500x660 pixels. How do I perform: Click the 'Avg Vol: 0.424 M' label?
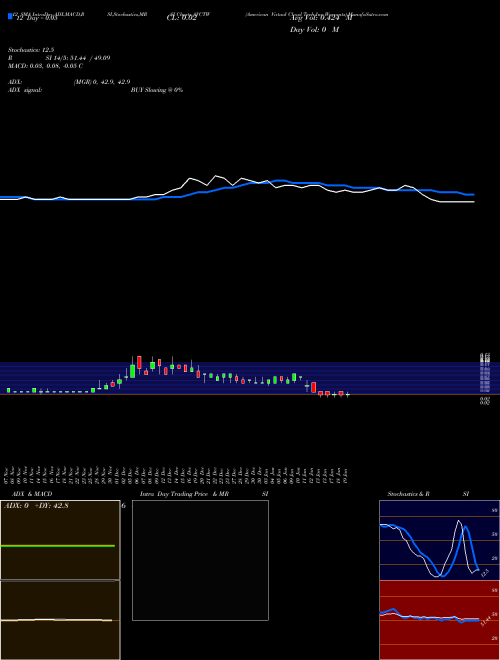pos(321,18)
